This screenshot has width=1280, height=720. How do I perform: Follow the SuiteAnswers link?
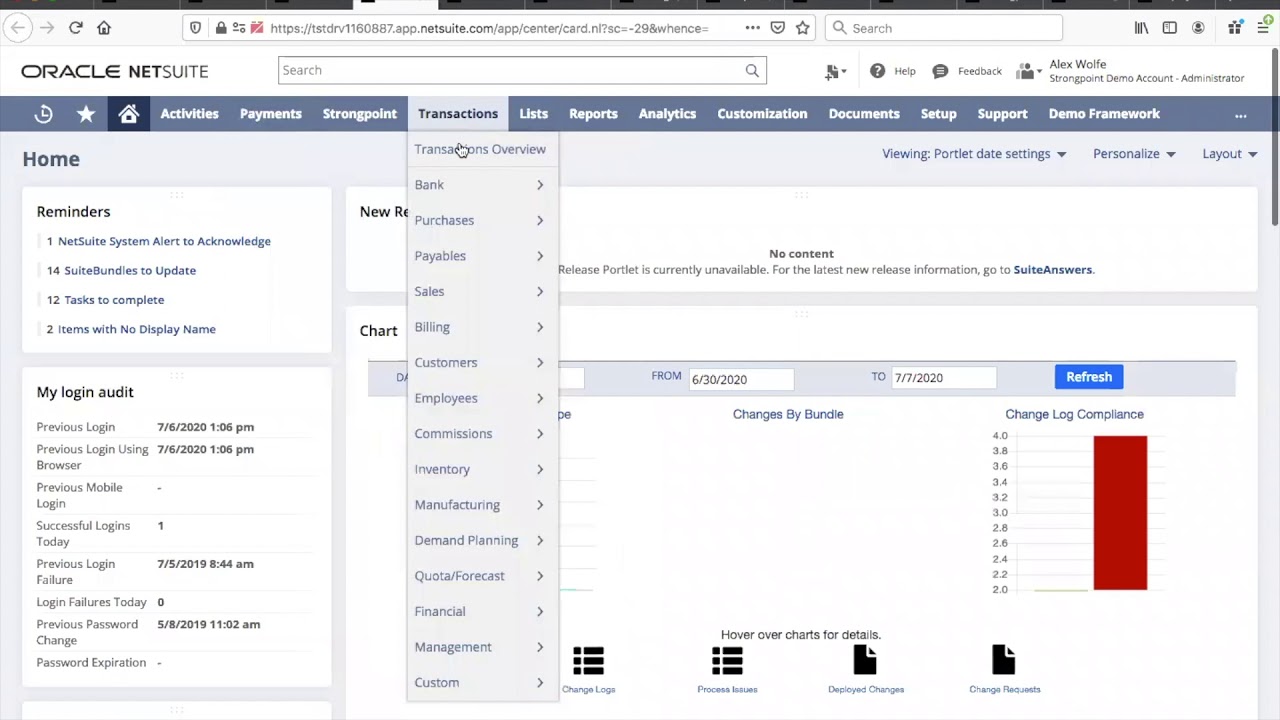(x=1053, y=269)
